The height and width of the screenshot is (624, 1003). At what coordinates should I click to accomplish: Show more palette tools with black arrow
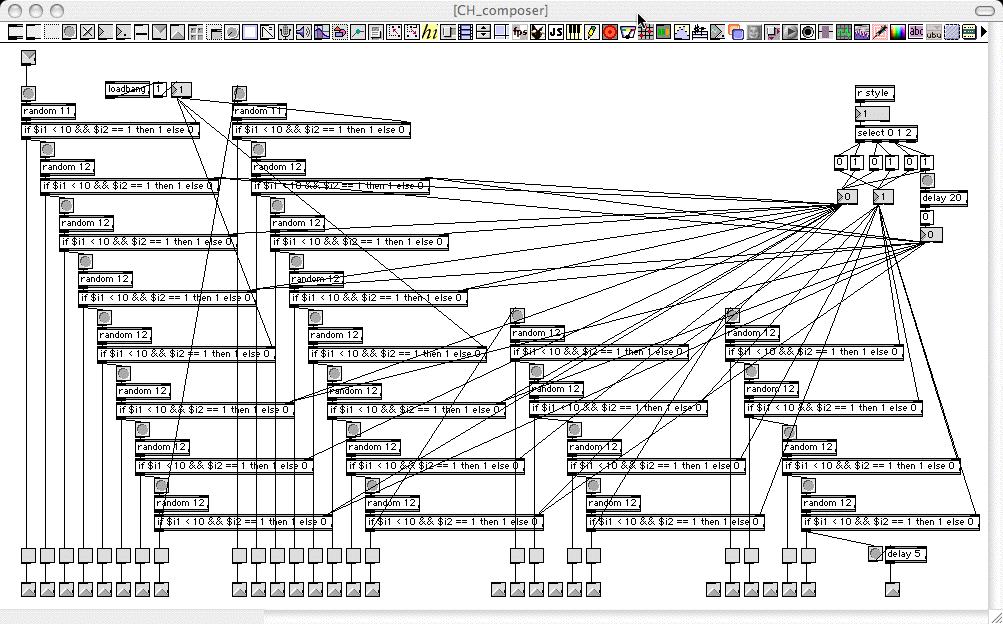coord(984,31)
